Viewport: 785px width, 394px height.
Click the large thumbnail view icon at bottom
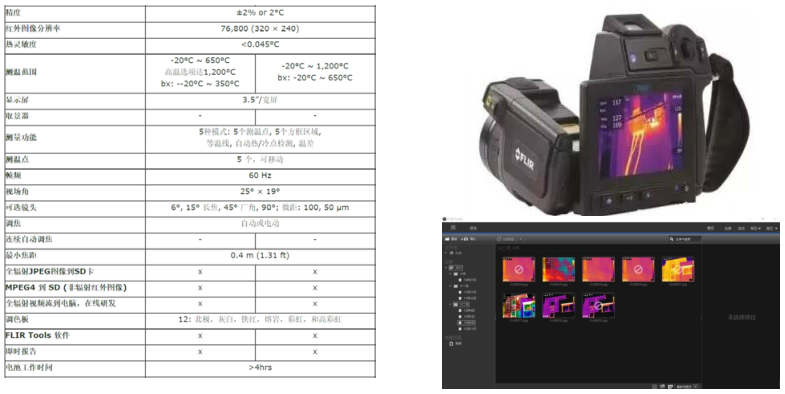[x=670, y=386]
